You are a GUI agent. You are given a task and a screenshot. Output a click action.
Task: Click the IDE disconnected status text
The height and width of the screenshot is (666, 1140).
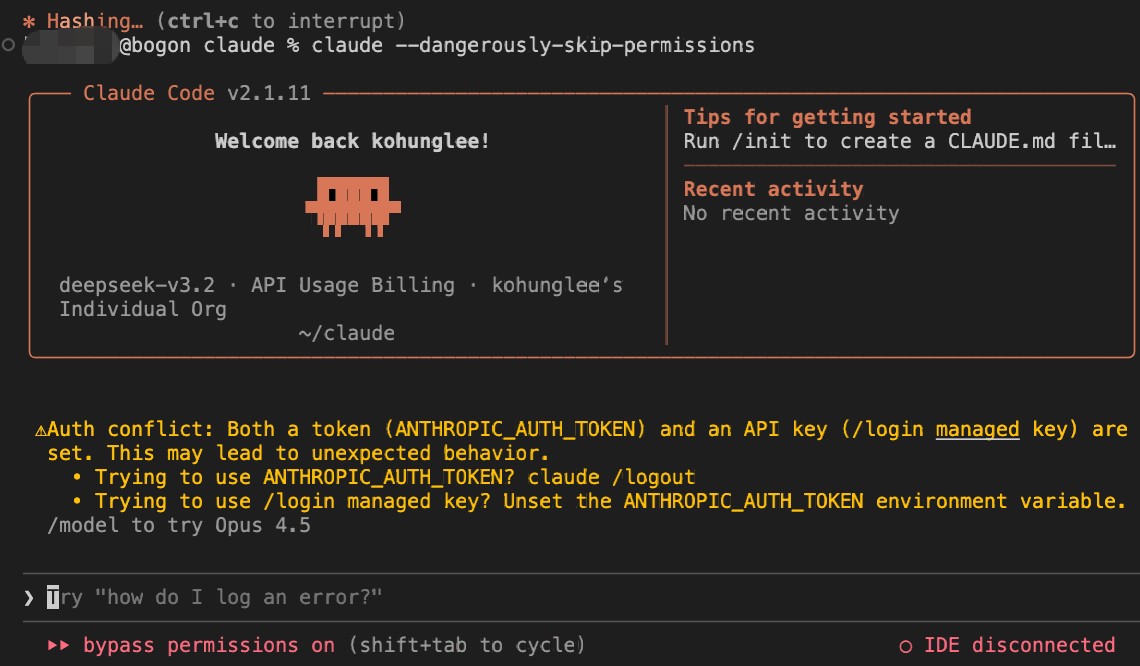click(x=1019, y=646)
